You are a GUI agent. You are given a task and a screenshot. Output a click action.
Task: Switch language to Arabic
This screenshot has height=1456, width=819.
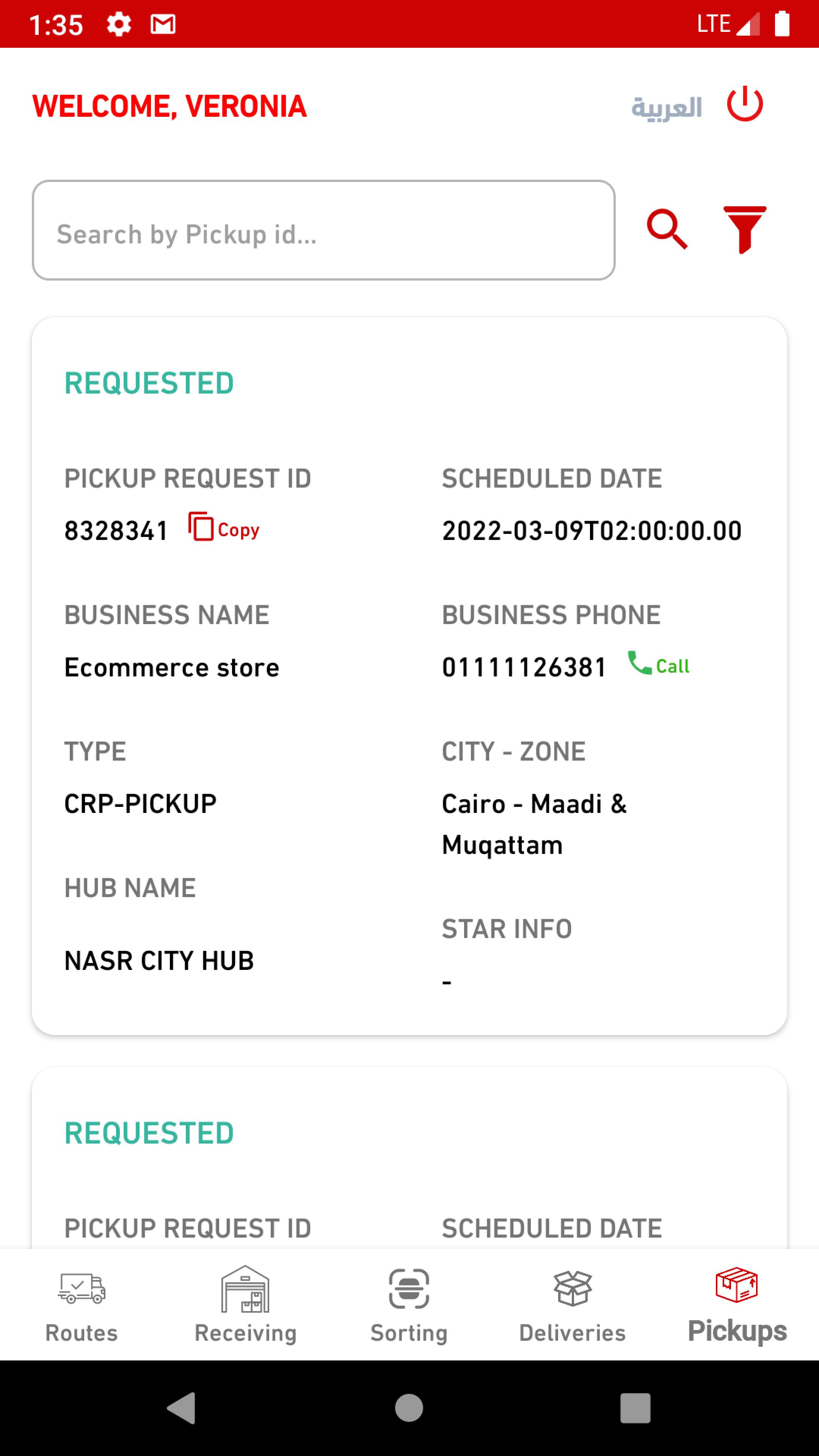point(667,107)
